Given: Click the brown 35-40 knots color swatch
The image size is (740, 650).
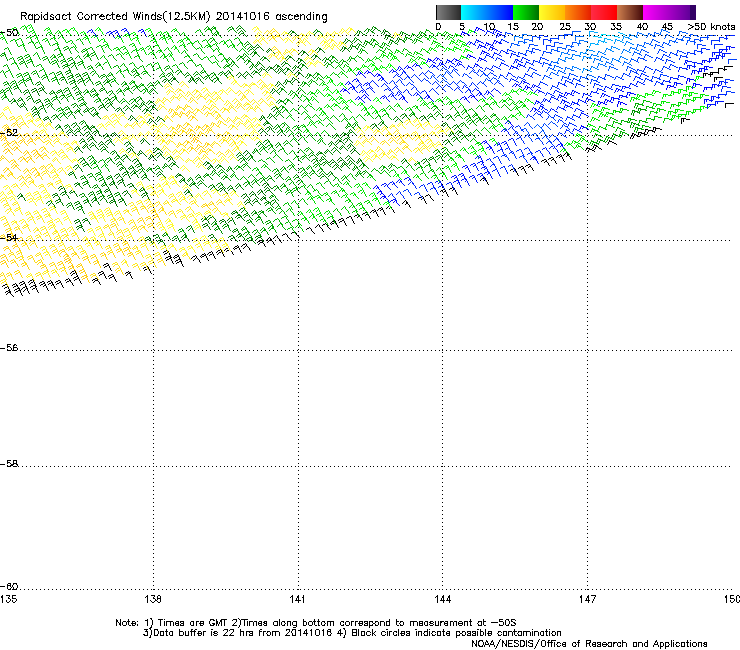Looking at the screenshot, I should 630,12.
